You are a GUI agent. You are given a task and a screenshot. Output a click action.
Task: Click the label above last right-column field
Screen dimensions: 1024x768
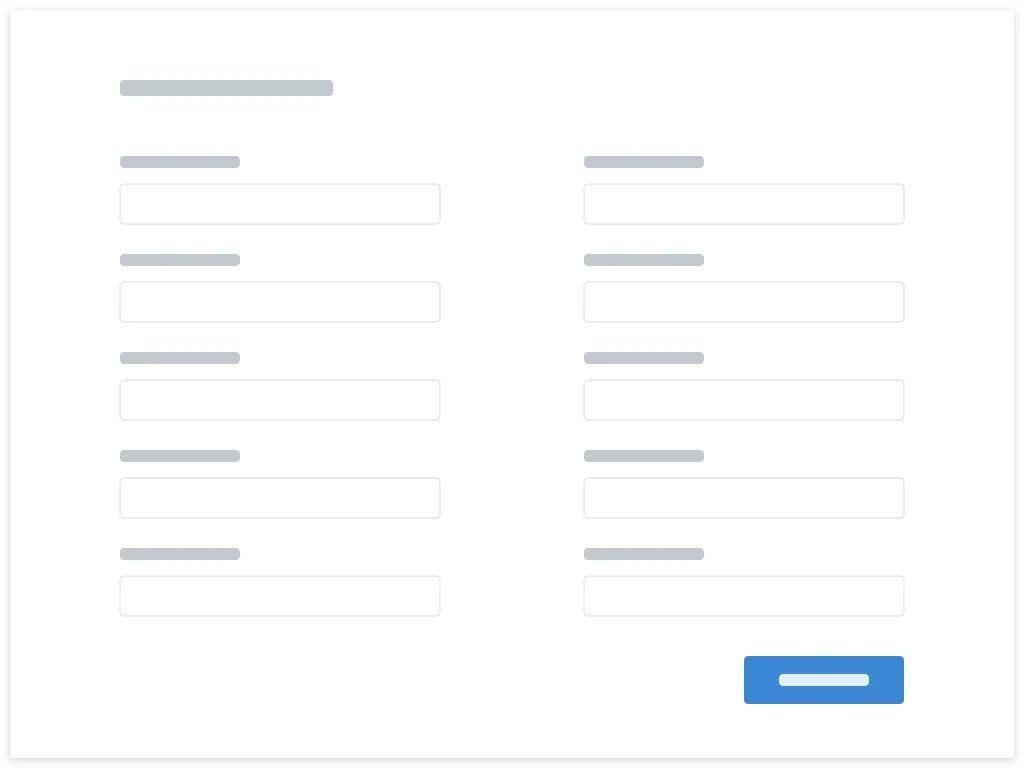tap(644, 554)
